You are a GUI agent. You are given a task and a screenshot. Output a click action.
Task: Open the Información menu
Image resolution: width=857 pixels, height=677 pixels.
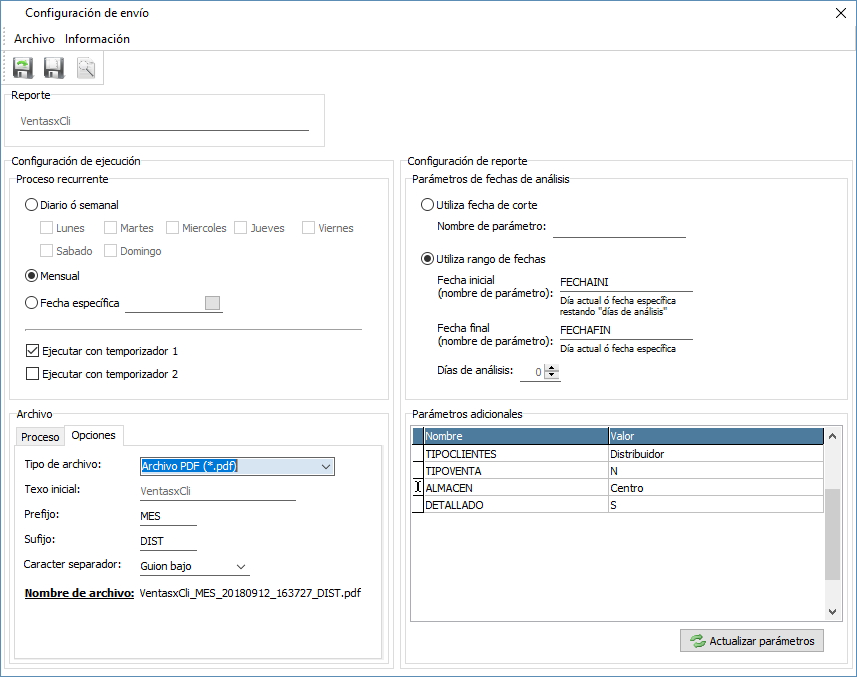[x=97, y=39]
